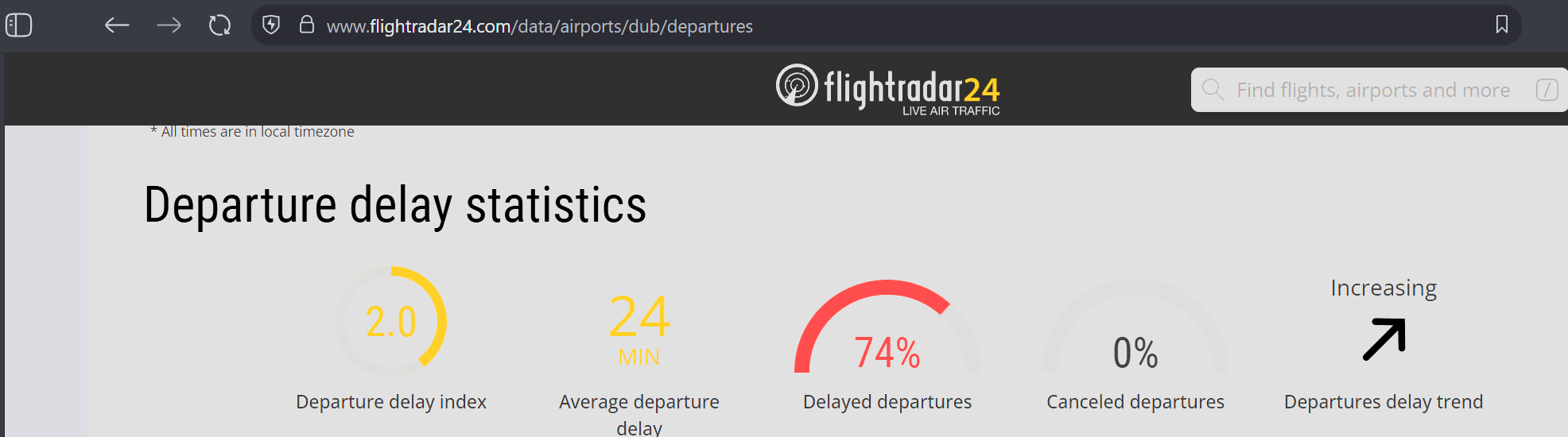Click the magnifier search icon
This screenshot has width=1568, height=437.
1213,89
